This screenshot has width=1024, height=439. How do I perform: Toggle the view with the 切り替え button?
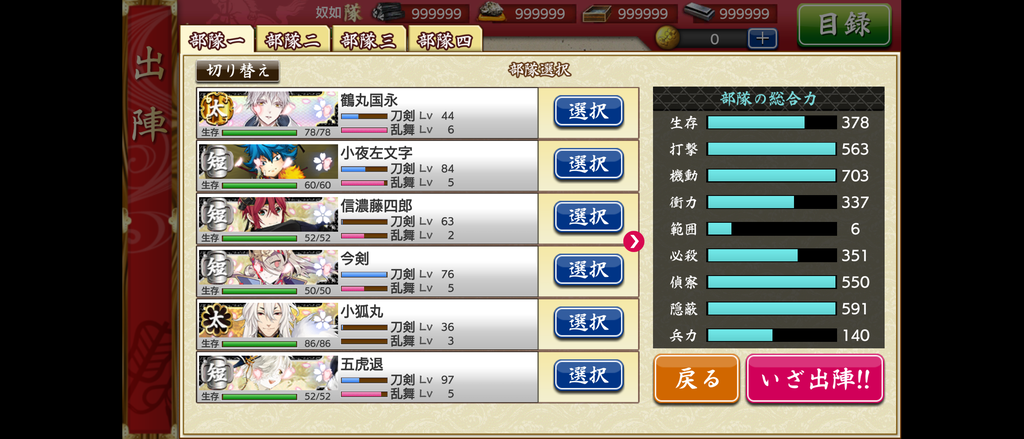click(238, 71)
